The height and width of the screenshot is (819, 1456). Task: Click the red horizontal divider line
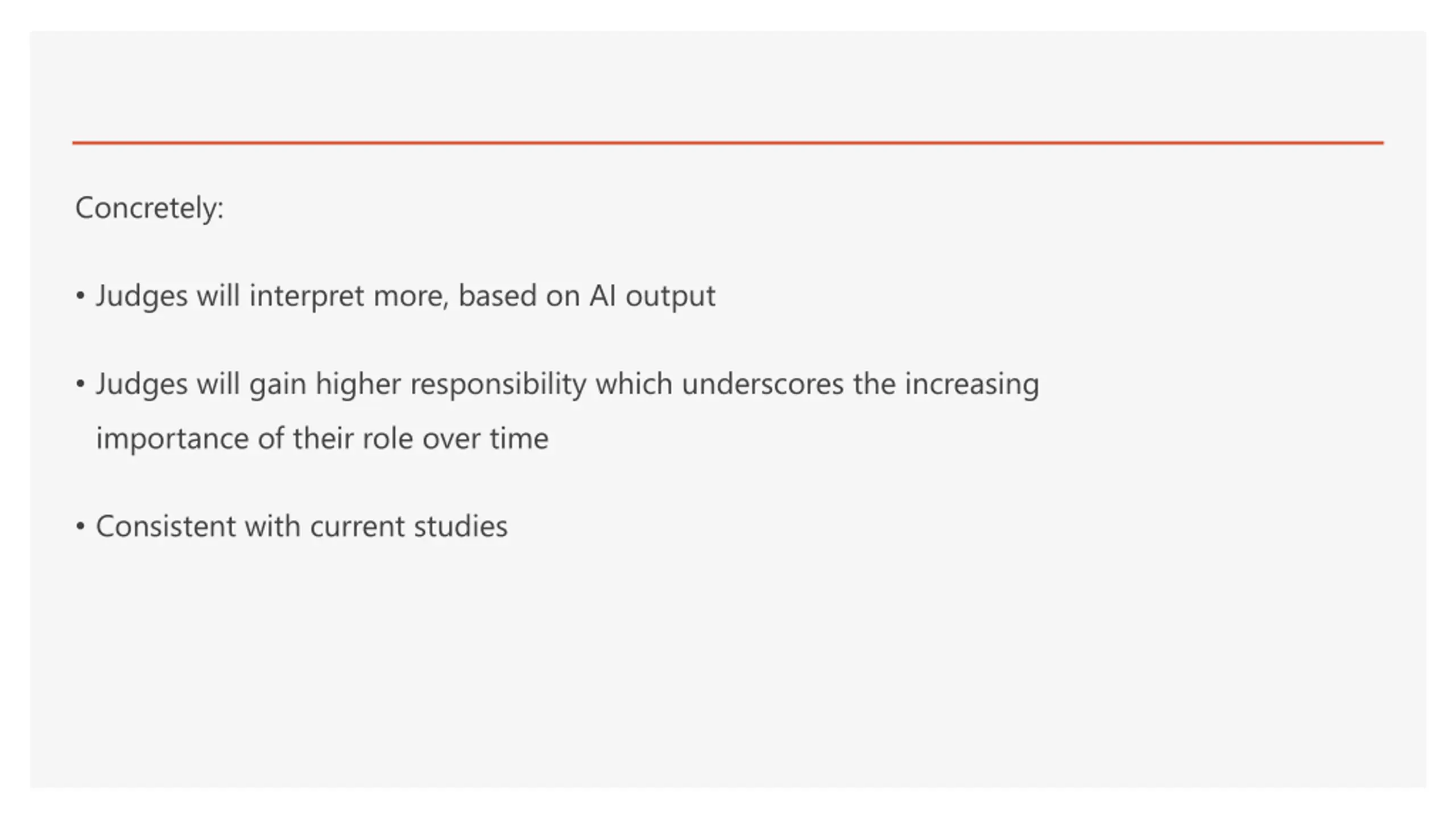(x=728, y=143)
